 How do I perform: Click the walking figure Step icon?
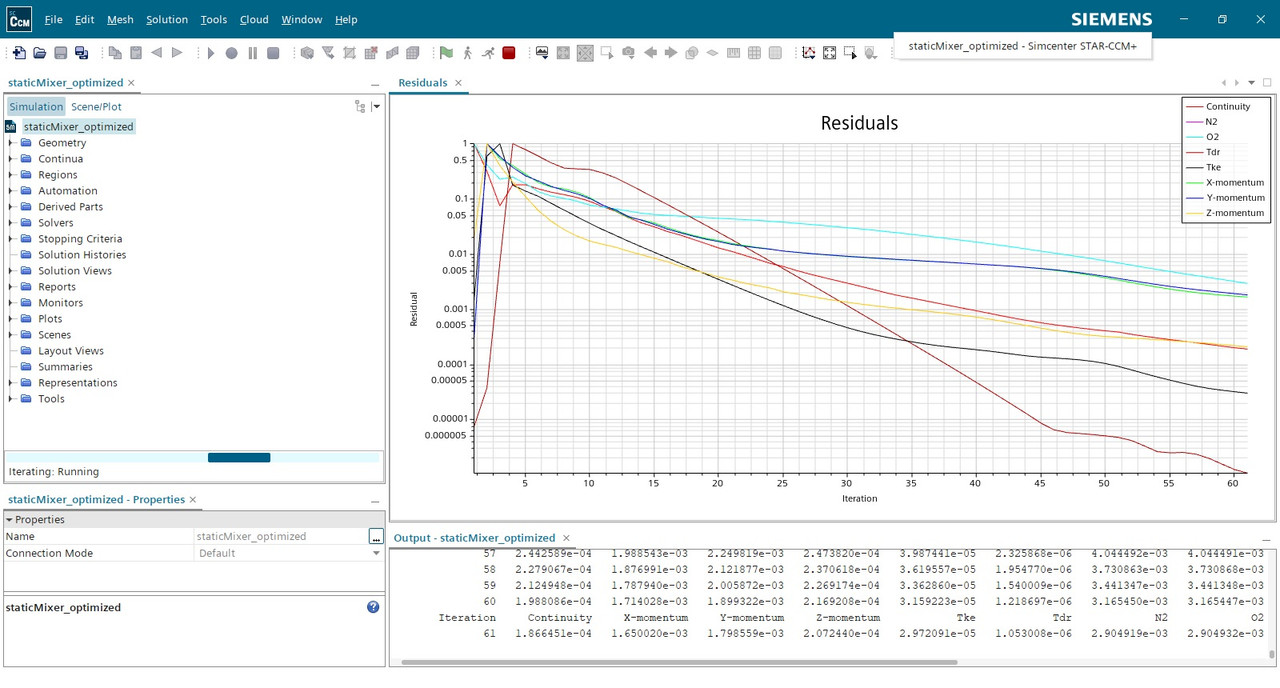coord(467,53)
